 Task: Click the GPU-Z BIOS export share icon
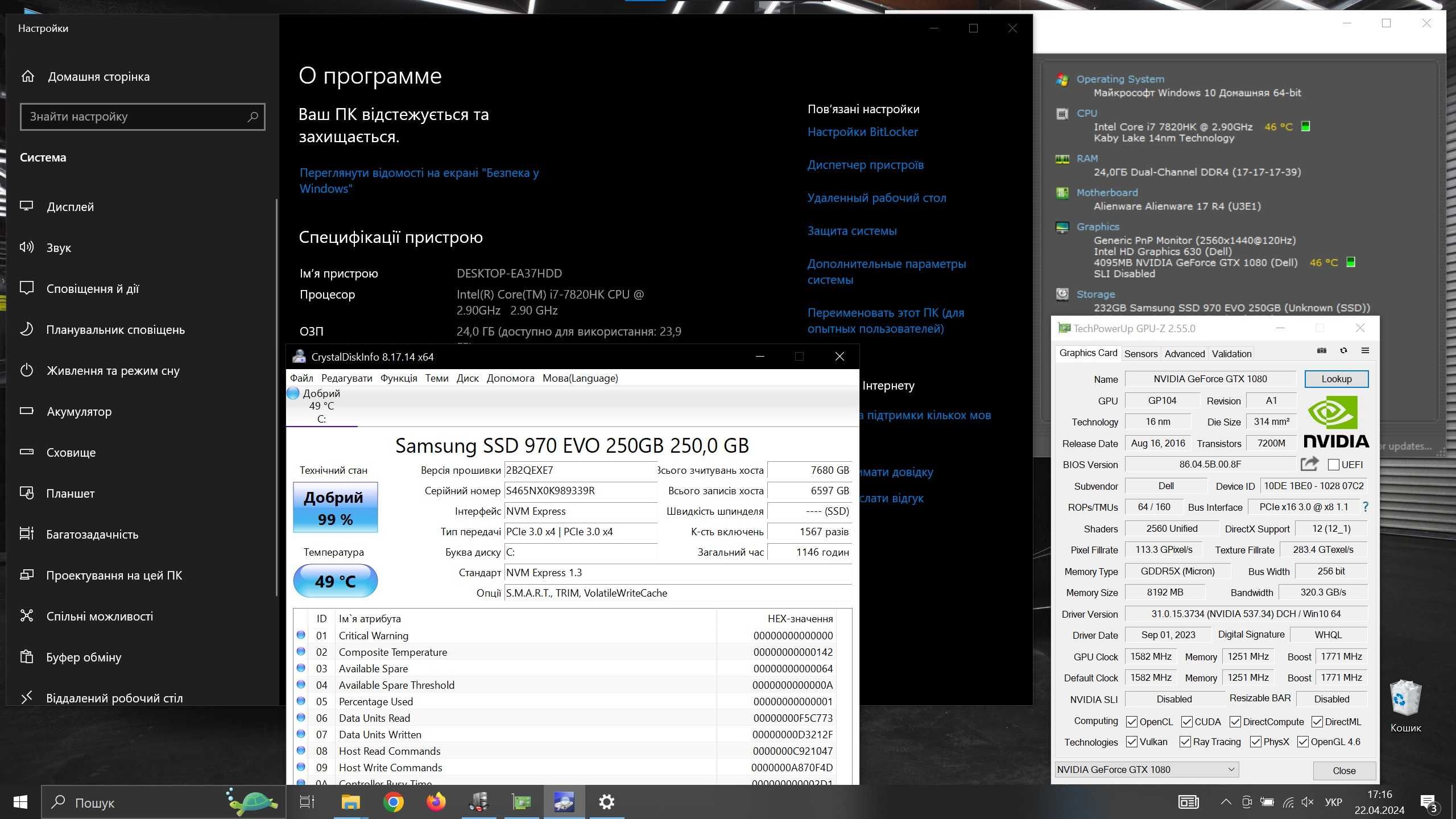[1309, 464]
